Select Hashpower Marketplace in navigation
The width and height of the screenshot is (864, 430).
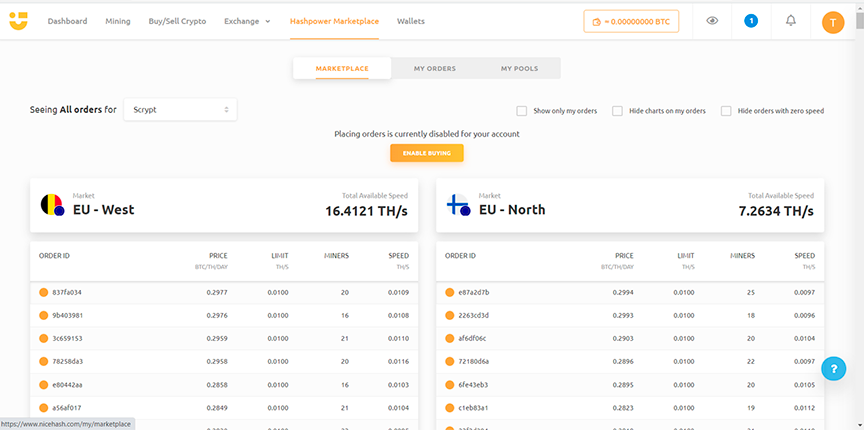[x=334, y=22]
